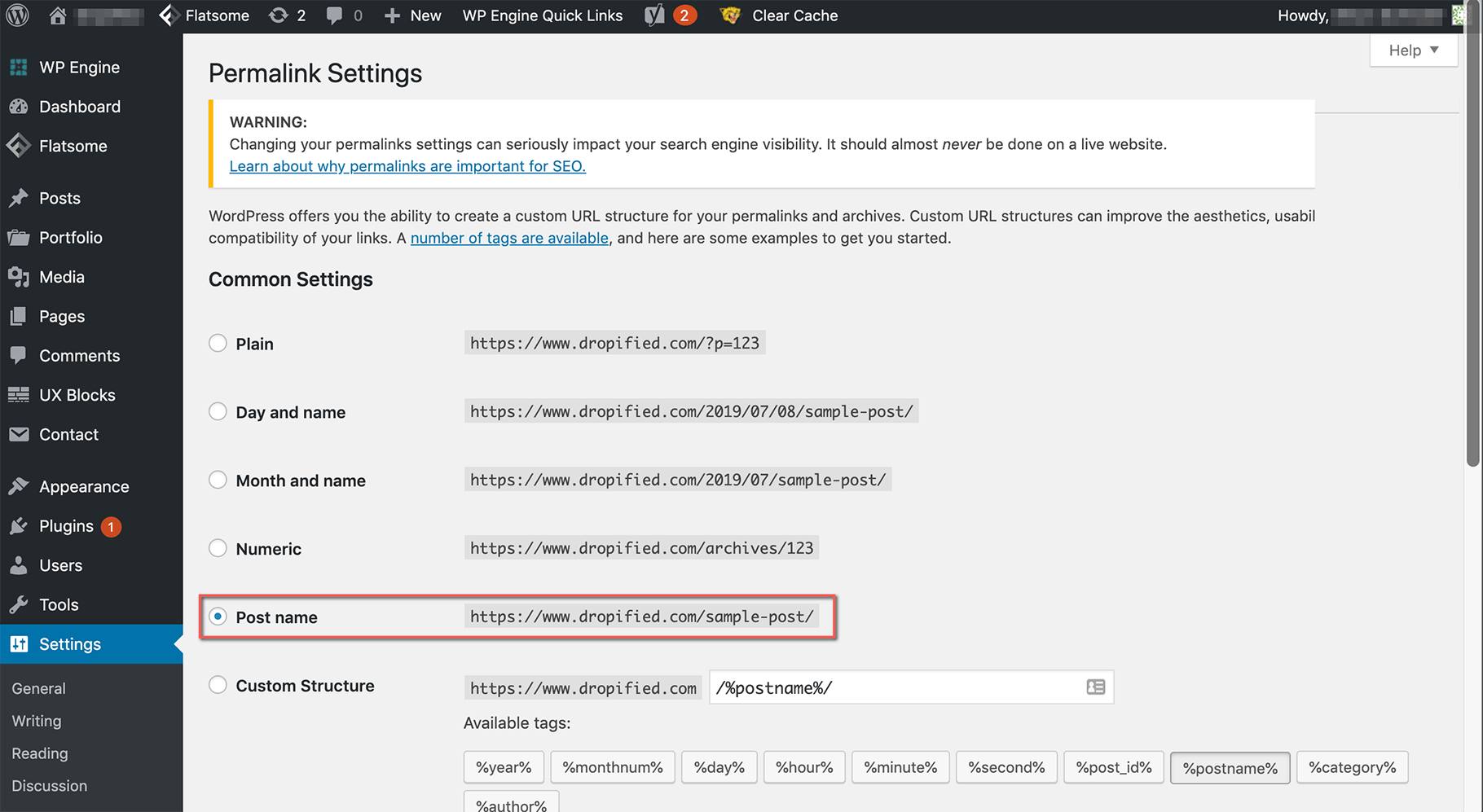This screenshot has height=812, width=1483.
Task: Click the Numeric example URL code
Action: pyautogui.click(x=641, y=548)
